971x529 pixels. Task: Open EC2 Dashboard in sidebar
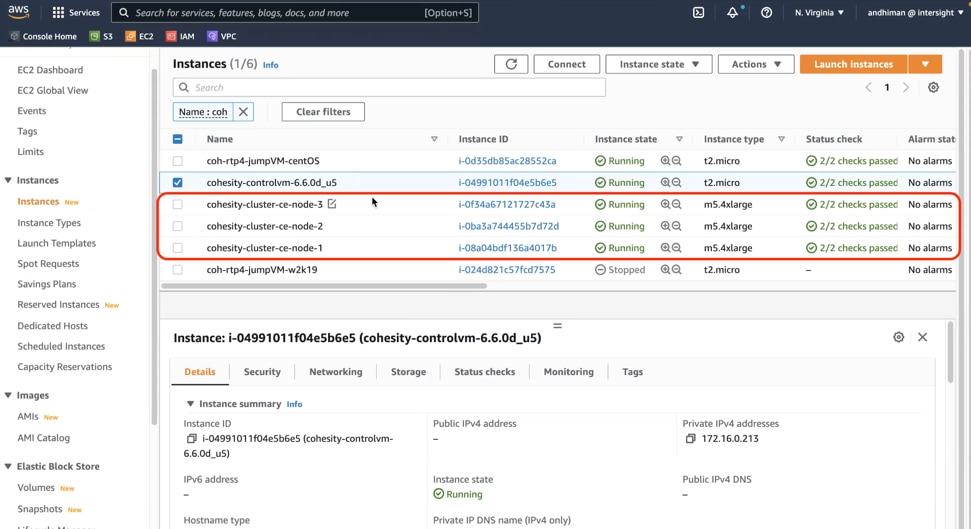click(x=50, y=70)
